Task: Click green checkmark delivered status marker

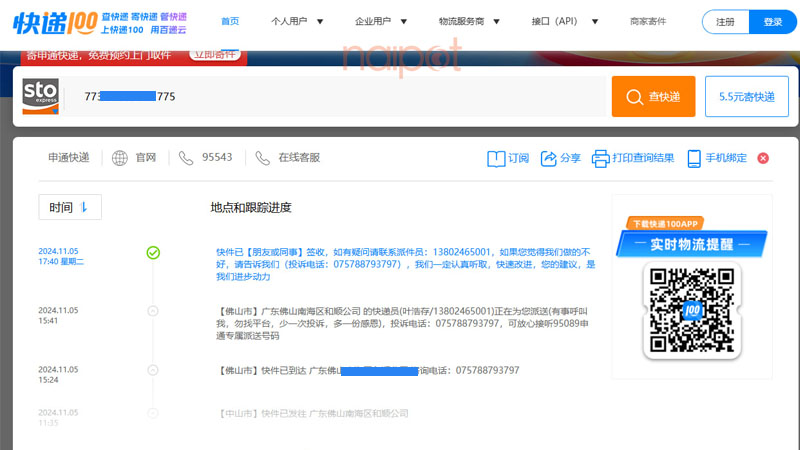Action: click(153, 252)
